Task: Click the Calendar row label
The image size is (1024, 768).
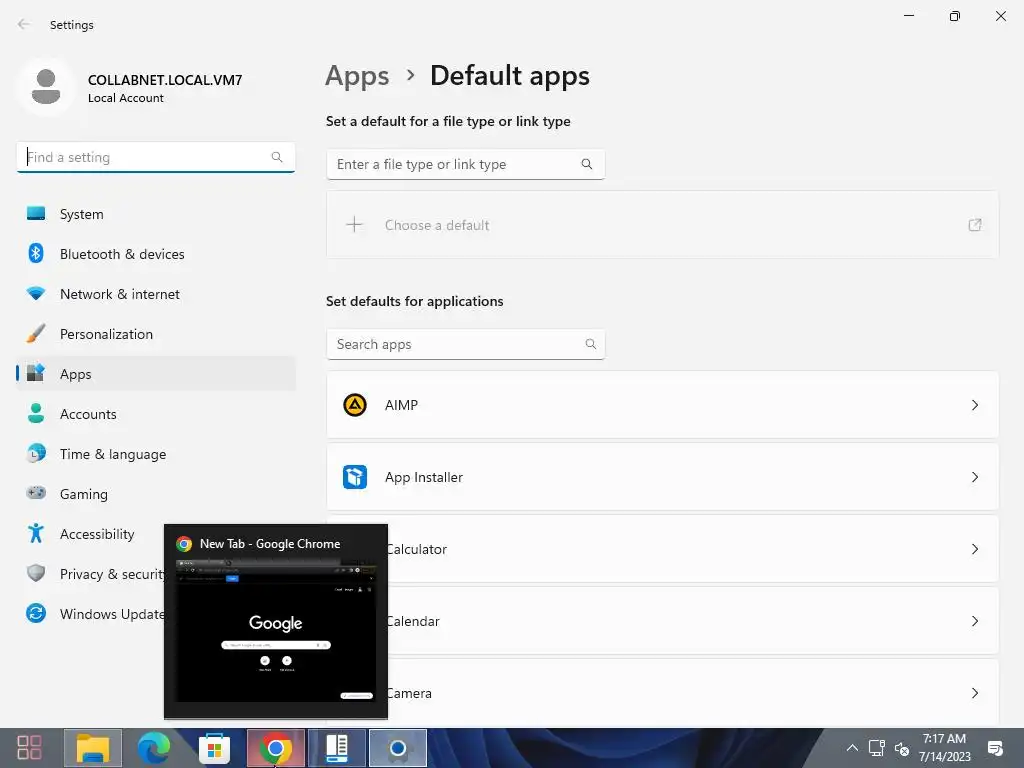Action: tap(413, 621)
